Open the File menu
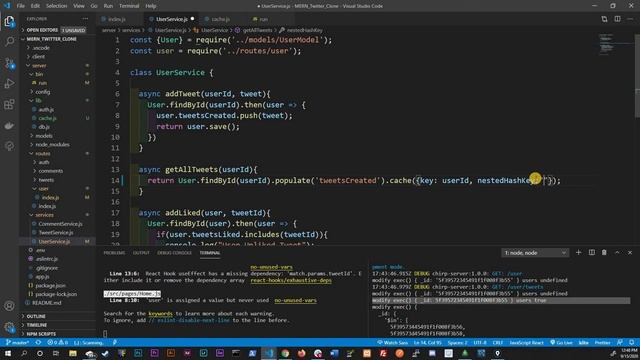Screen dimensions: 640x360 coord(21,6)
